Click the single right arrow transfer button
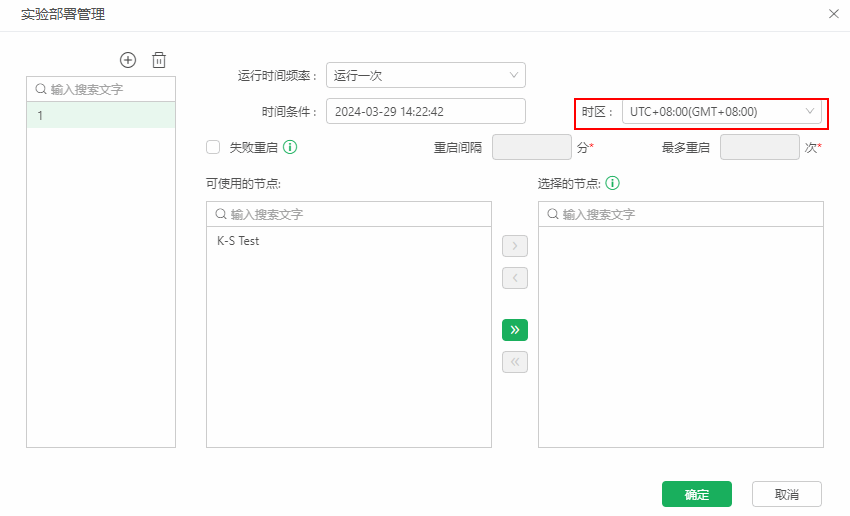 (514, 246)
